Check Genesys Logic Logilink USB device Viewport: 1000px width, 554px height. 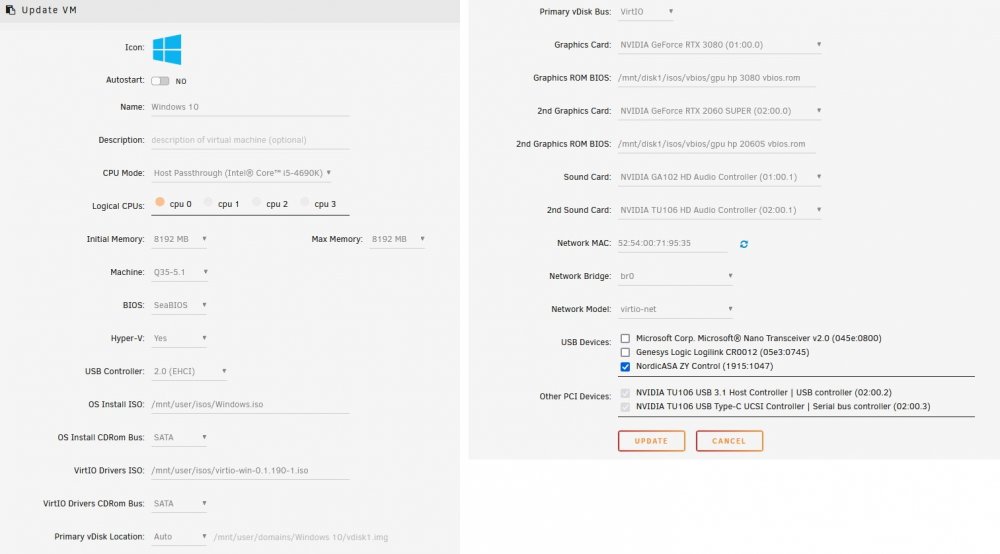625,353
